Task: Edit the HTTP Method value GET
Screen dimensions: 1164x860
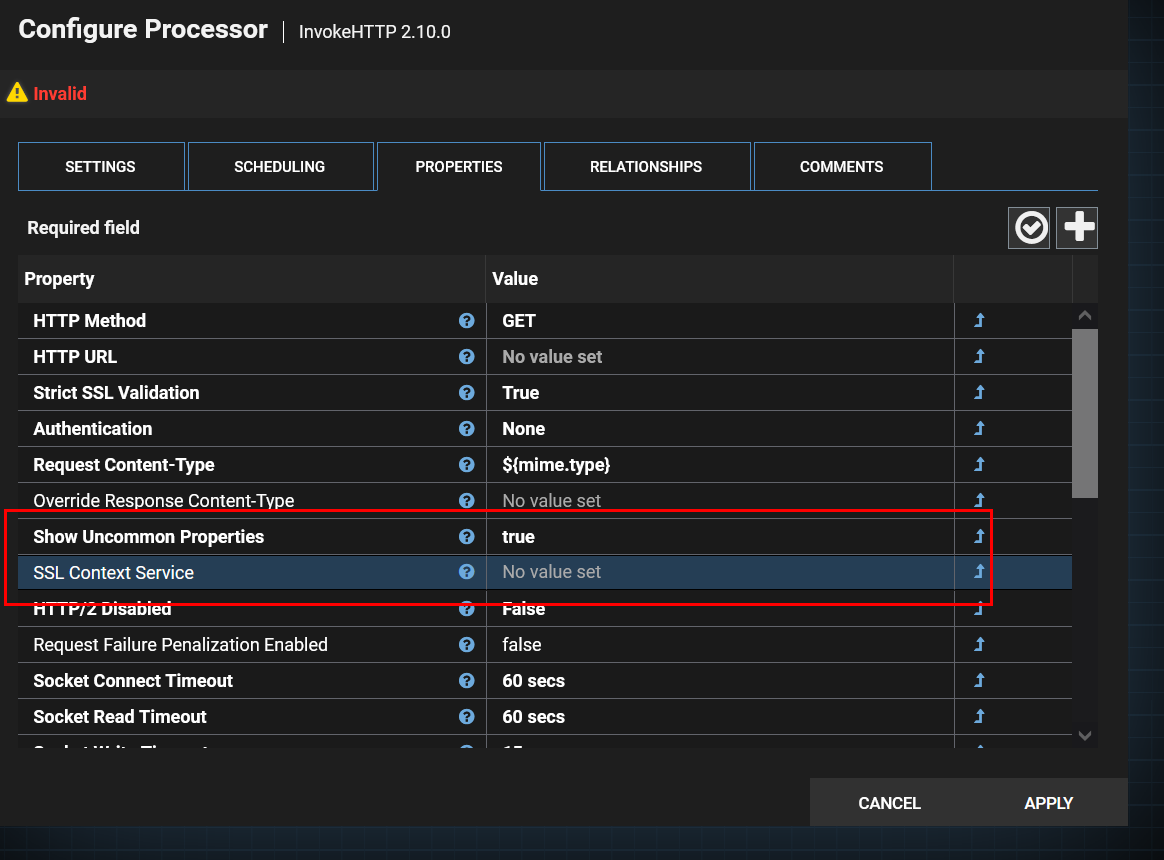Action: click(x=720, y=321)
